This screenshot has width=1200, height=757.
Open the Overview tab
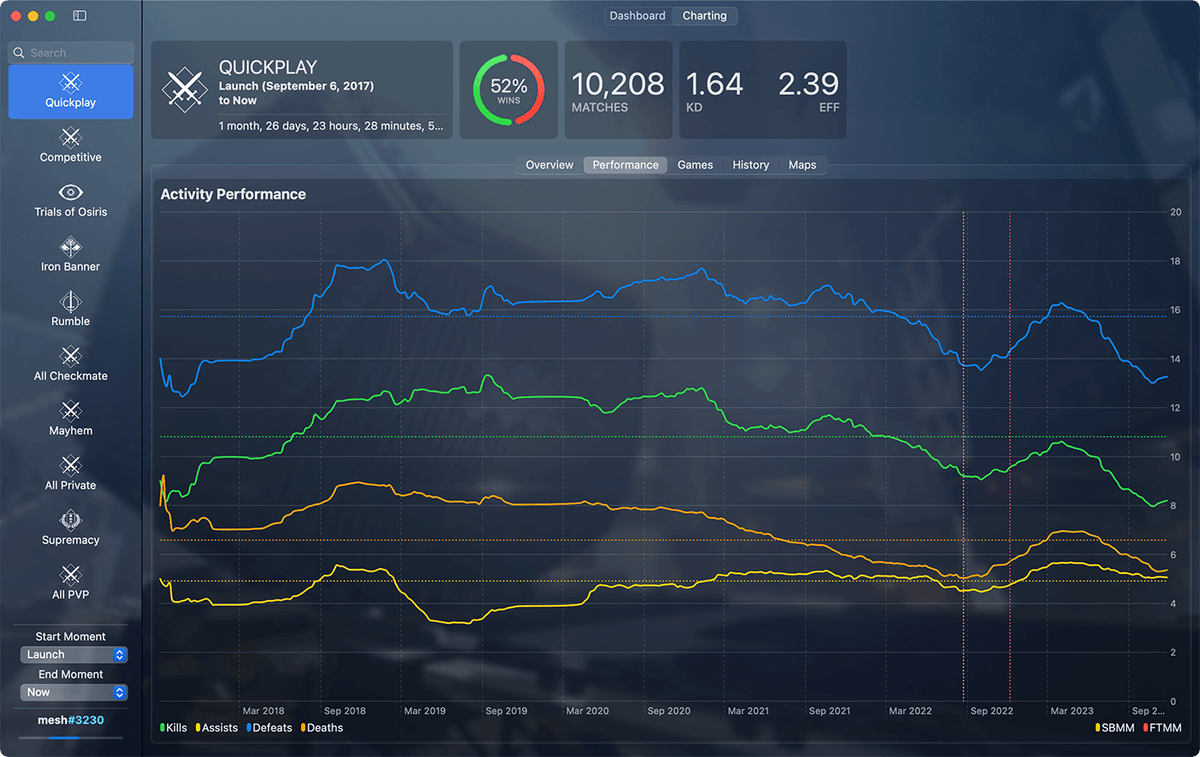(x=550, y=165)
